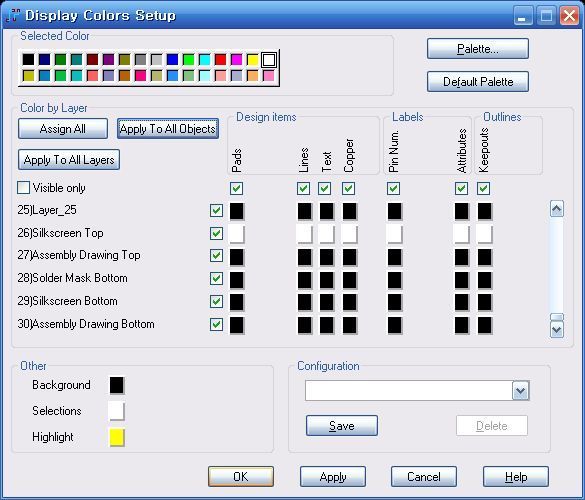
Task: Click Assembly Drawing Top Lines color cell
Action: (304, 257)
